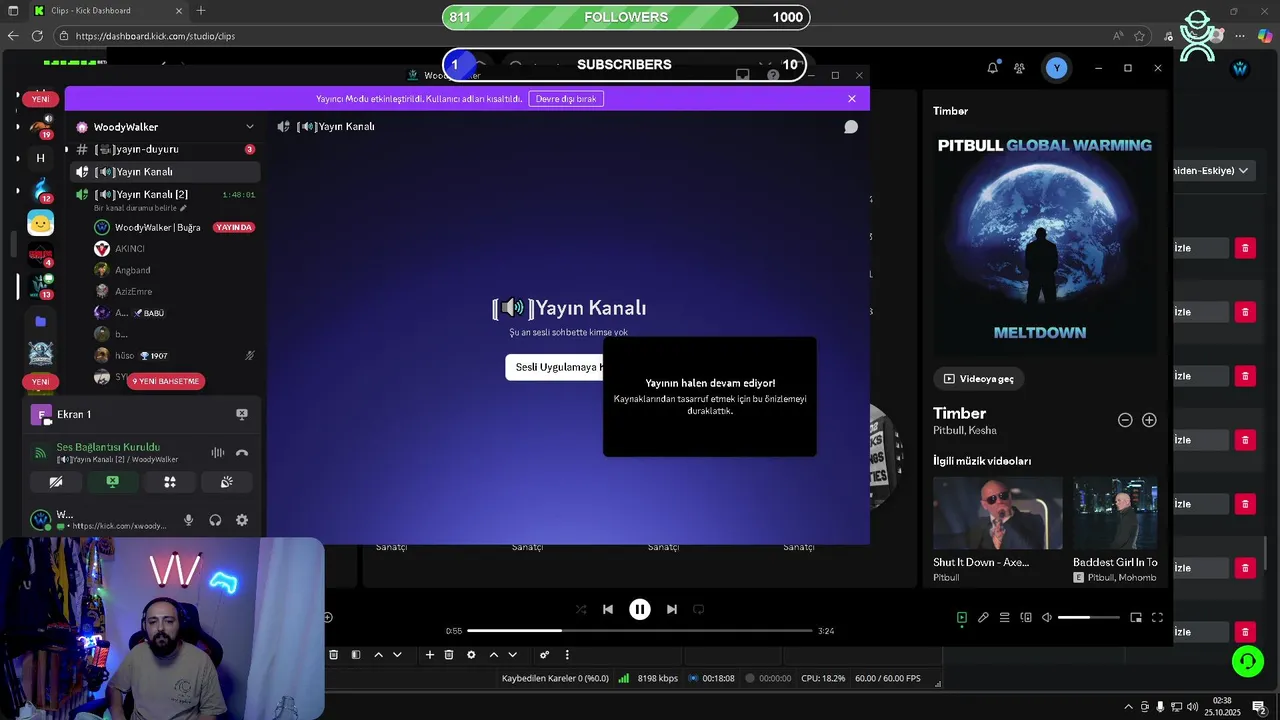Screen dimensions: 1280x720
Task: Click the browser address bar URL
Action: click(155, 36)
